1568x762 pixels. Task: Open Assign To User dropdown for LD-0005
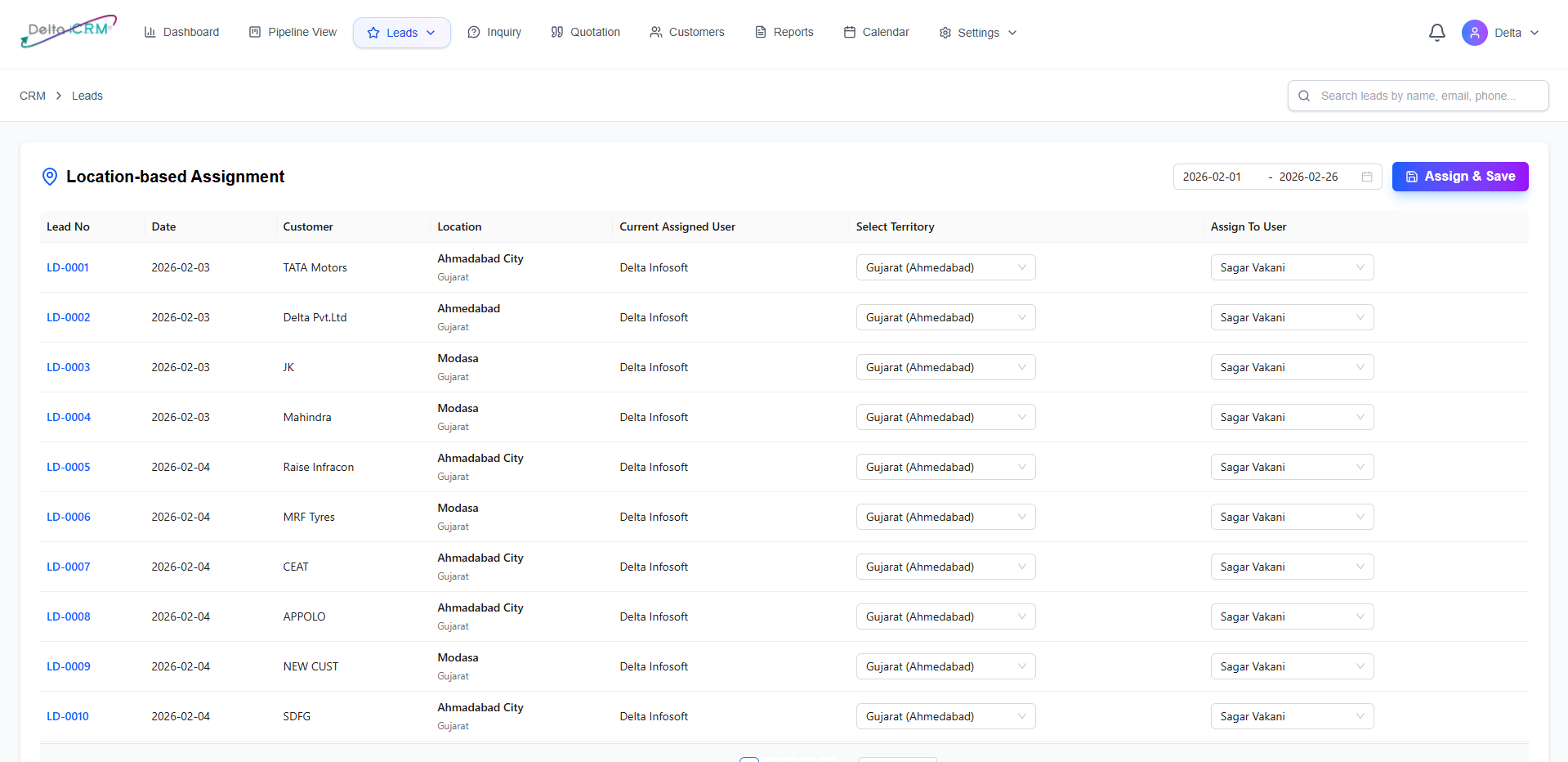coord(1291,467)
